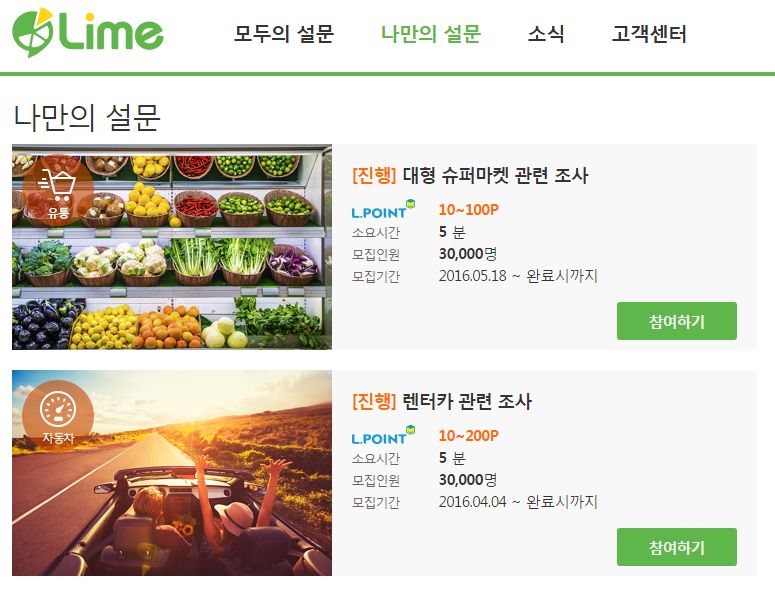Click 참여하기 for the rental car survey

click(677, 547)
